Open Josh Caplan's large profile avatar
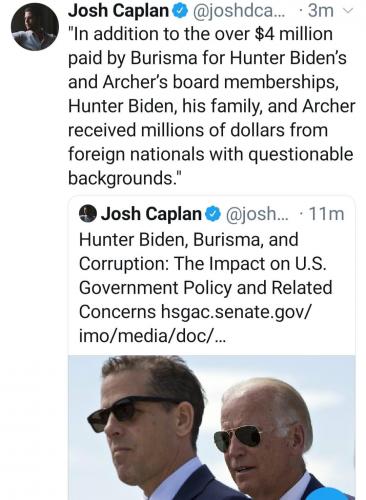366x500 pixels. (35, 27)
